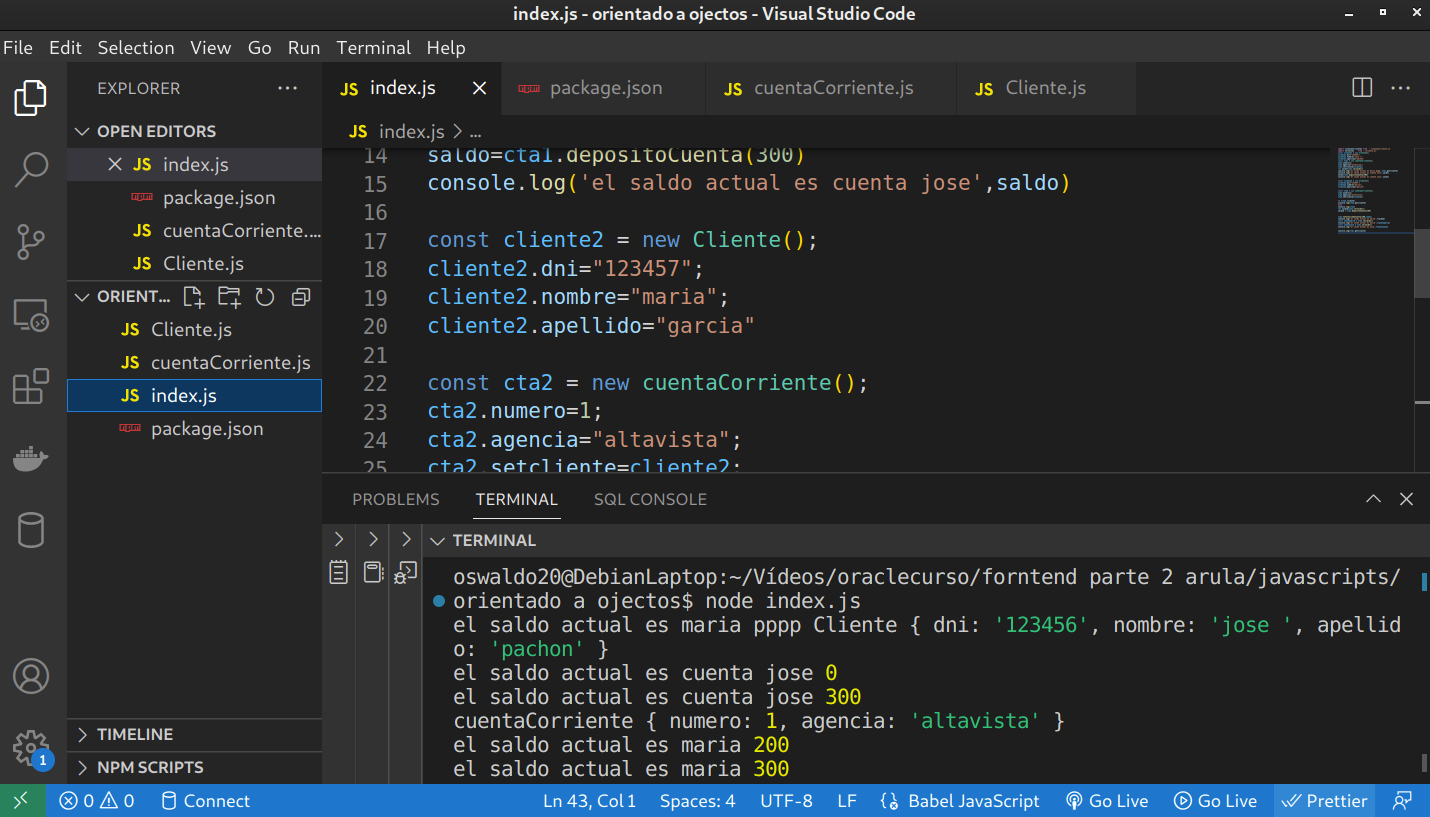Open the Explorer panel's more actions menu

tap(288, 88)
